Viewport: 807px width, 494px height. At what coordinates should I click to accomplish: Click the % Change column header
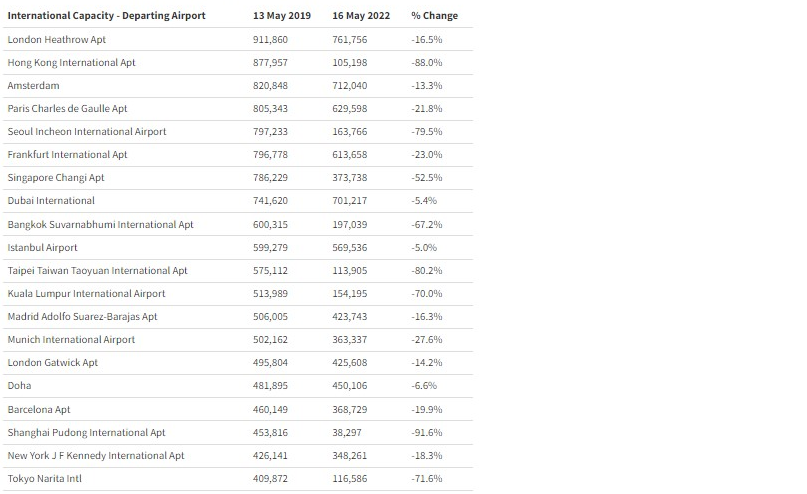pos(434,15)
